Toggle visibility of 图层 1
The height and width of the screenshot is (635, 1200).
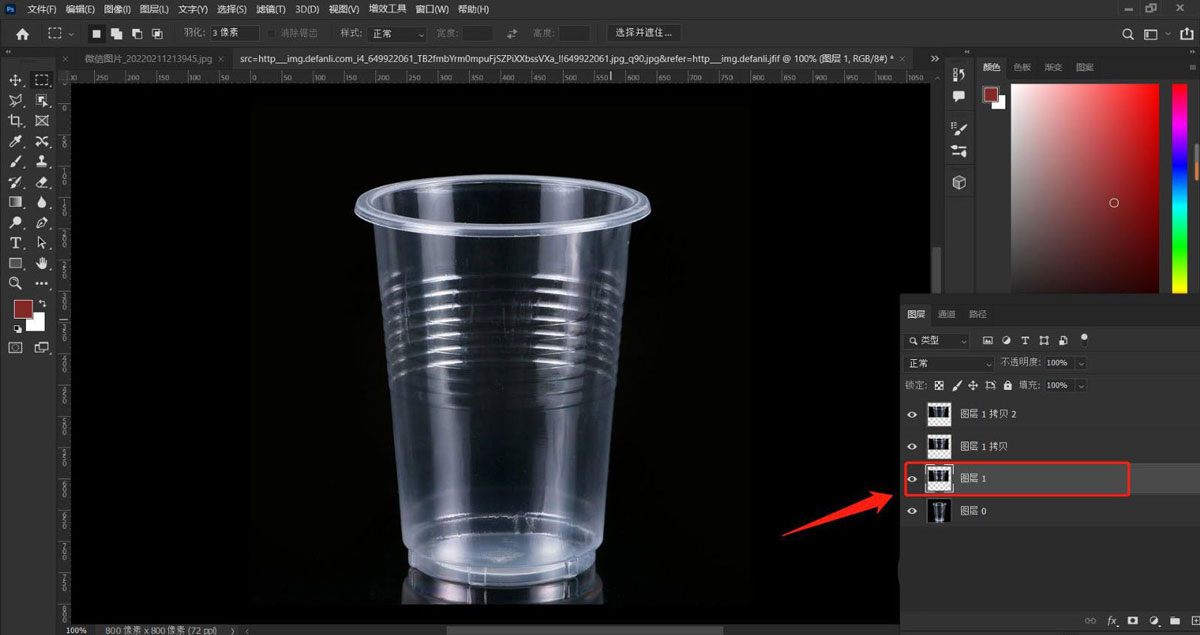click(x=912, y=479)
